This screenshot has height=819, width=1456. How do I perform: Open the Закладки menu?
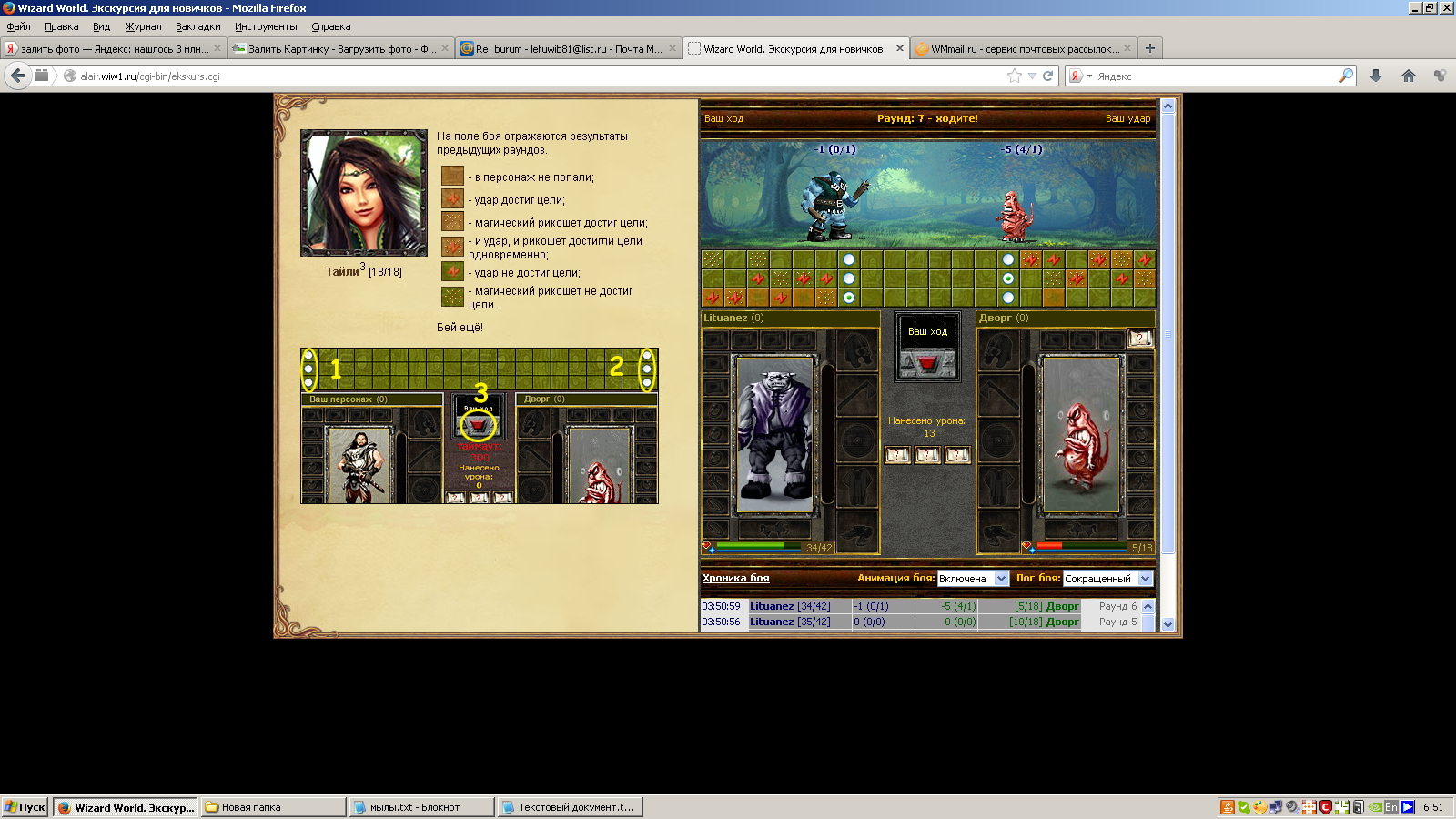(198, 26)
